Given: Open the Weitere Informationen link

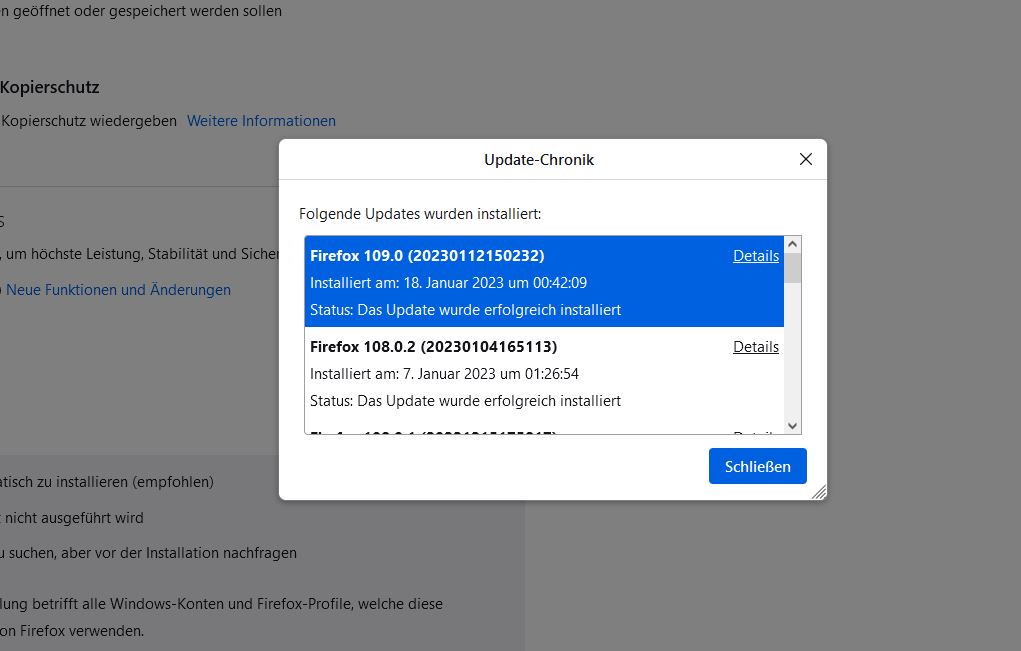Looking at the screenshot, I should pyautogui.click(x=261, y=121).
